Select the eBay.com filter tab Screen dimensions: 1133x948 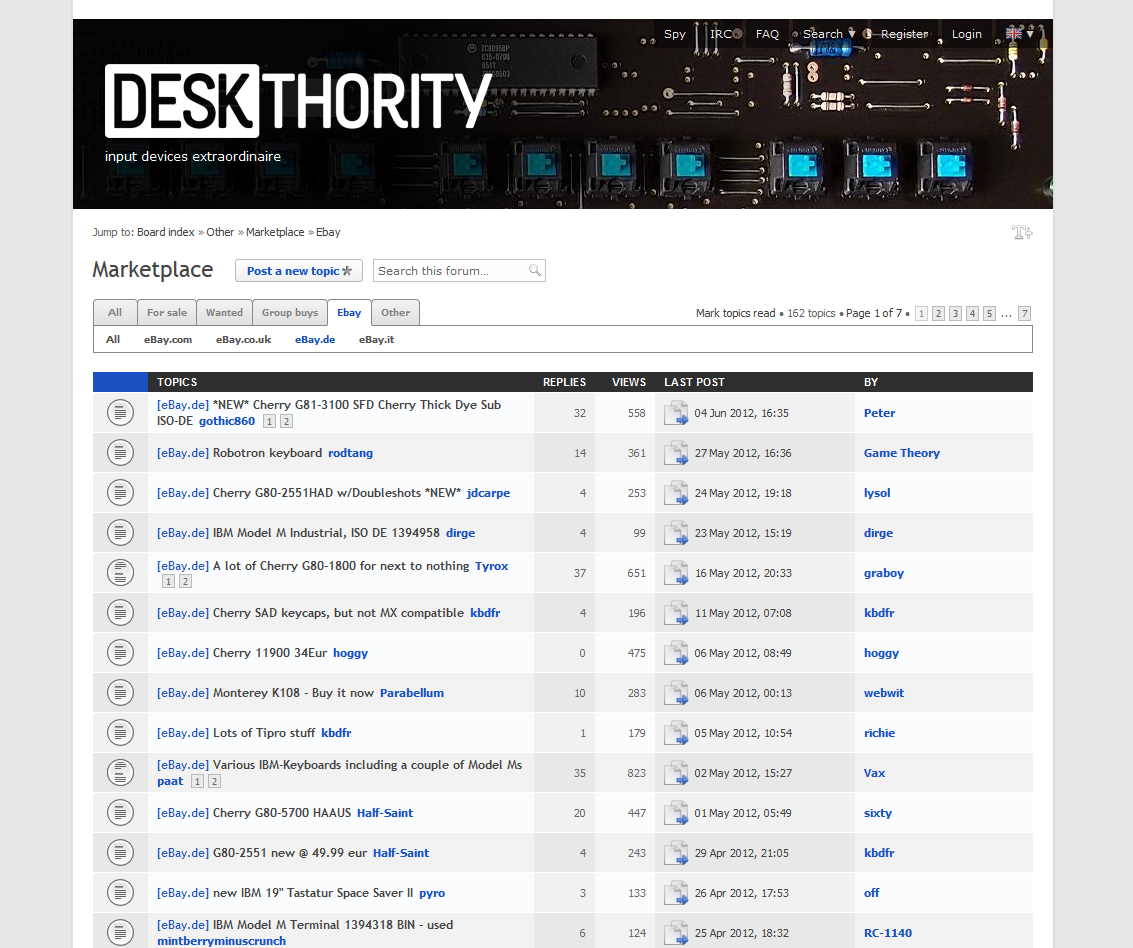click(x=167, y=339)
